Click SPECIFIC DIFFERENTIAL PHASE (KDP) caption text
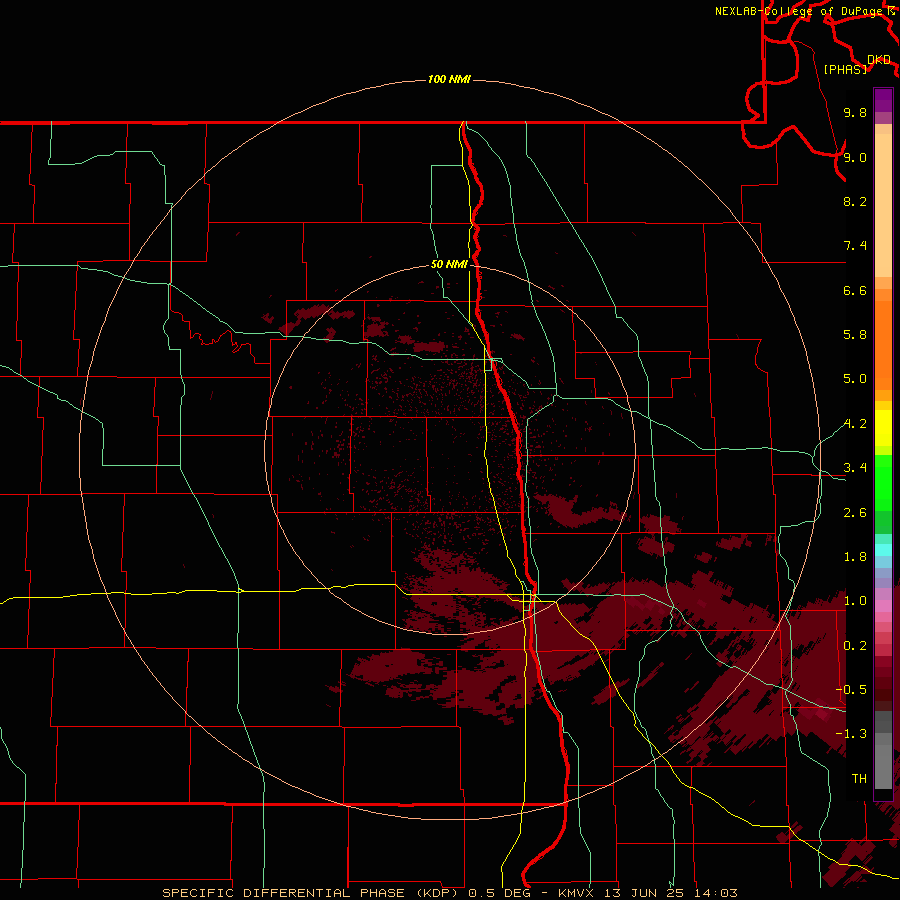This screenshot has width=900, height=900. point(311,893)
